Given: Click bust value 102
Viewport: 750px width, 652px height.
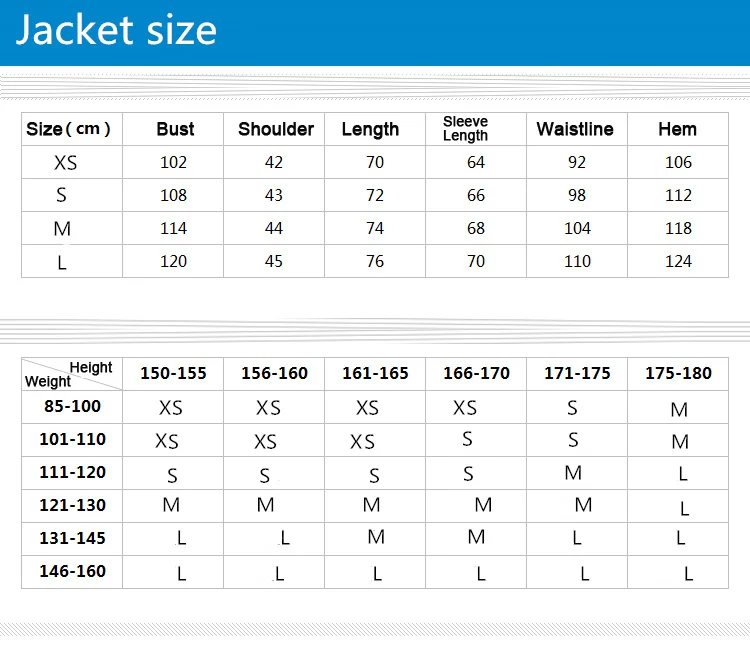Looking at the screenshot, I should pyautogui.click(x=173, y=162).
